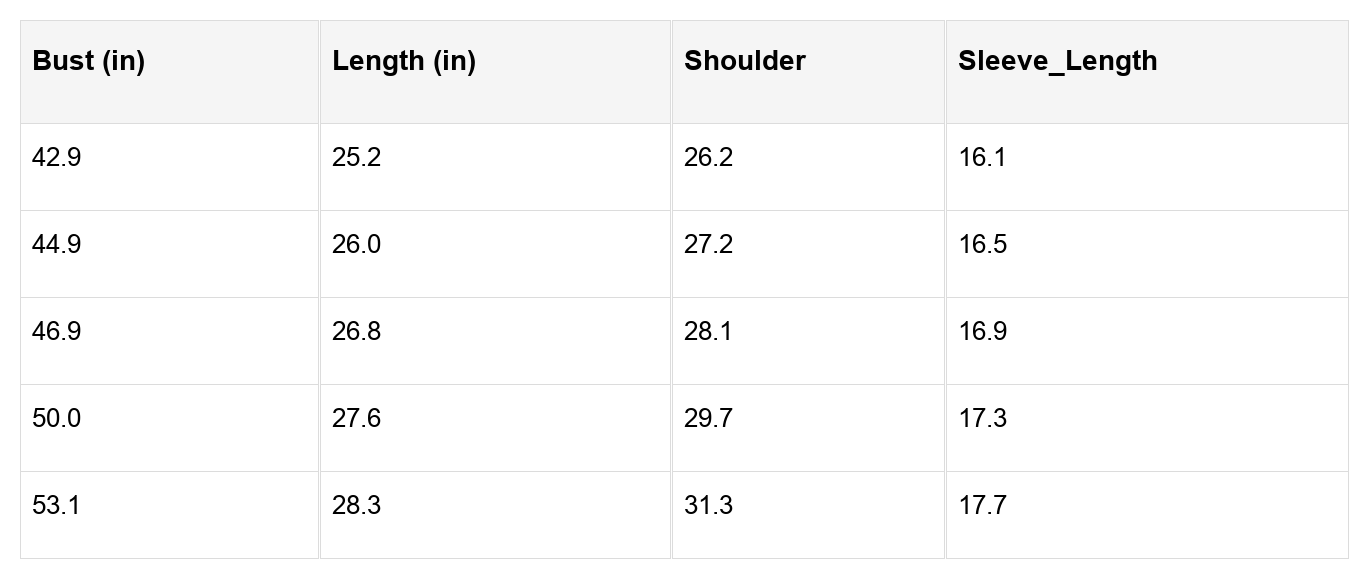Click the shoulder cell showing 29.7
The image size is (1368, 578).
[x=709, y=419]
